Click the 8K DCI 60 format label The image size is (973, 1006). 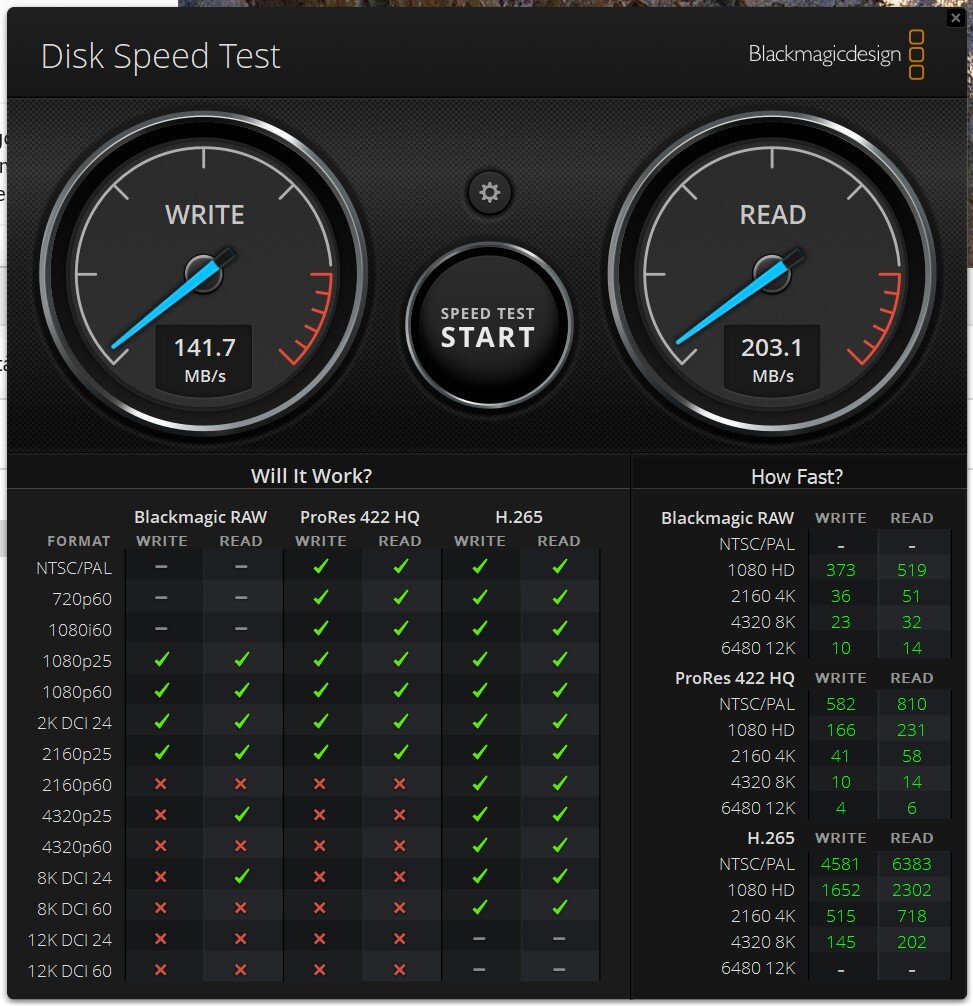click(74, 909)
